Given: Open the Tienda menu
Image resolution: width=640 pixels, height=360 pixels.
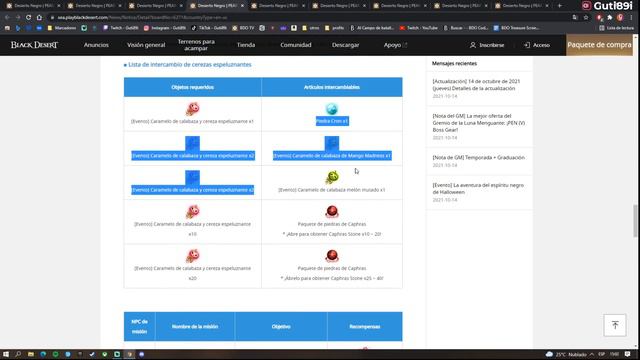Looking at the screenshot, I should [246, 45].
